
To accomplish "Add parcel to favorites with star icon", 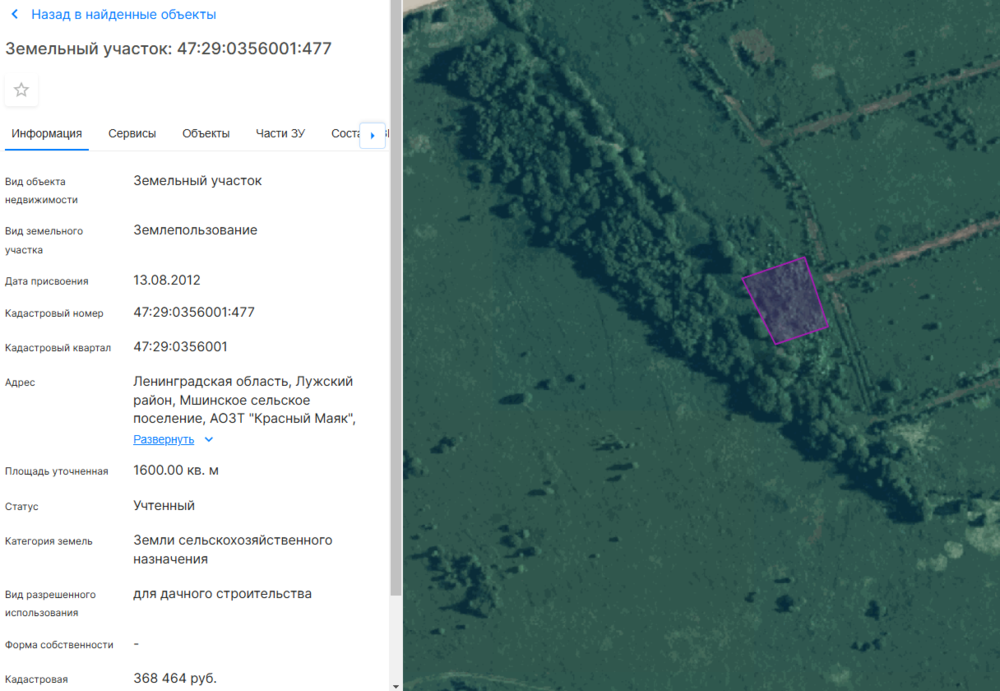I will [x=22, y=90].
